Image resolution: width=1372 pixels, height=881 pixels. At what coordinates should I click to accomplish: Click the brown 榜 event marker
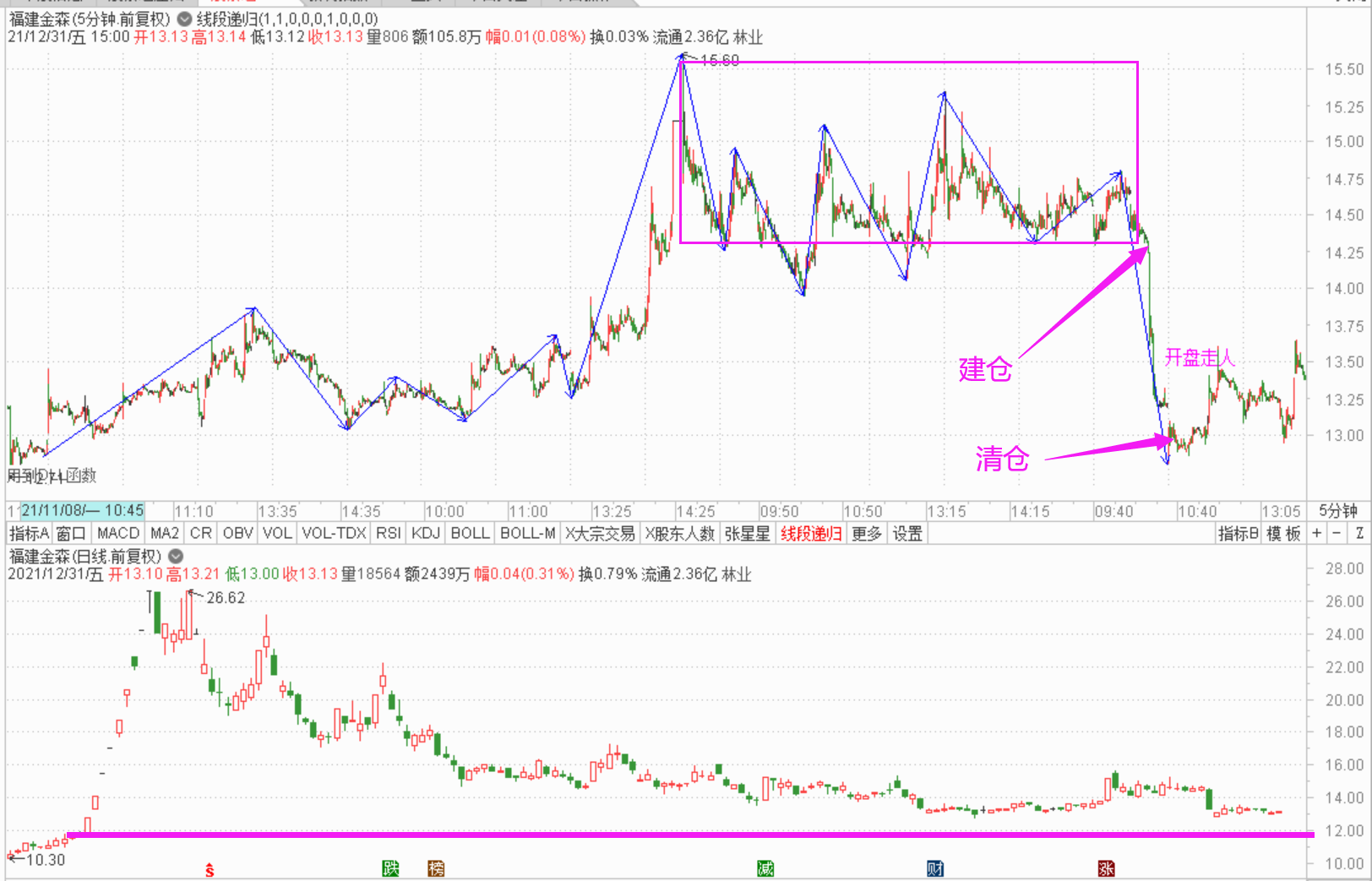coord(436,868)
